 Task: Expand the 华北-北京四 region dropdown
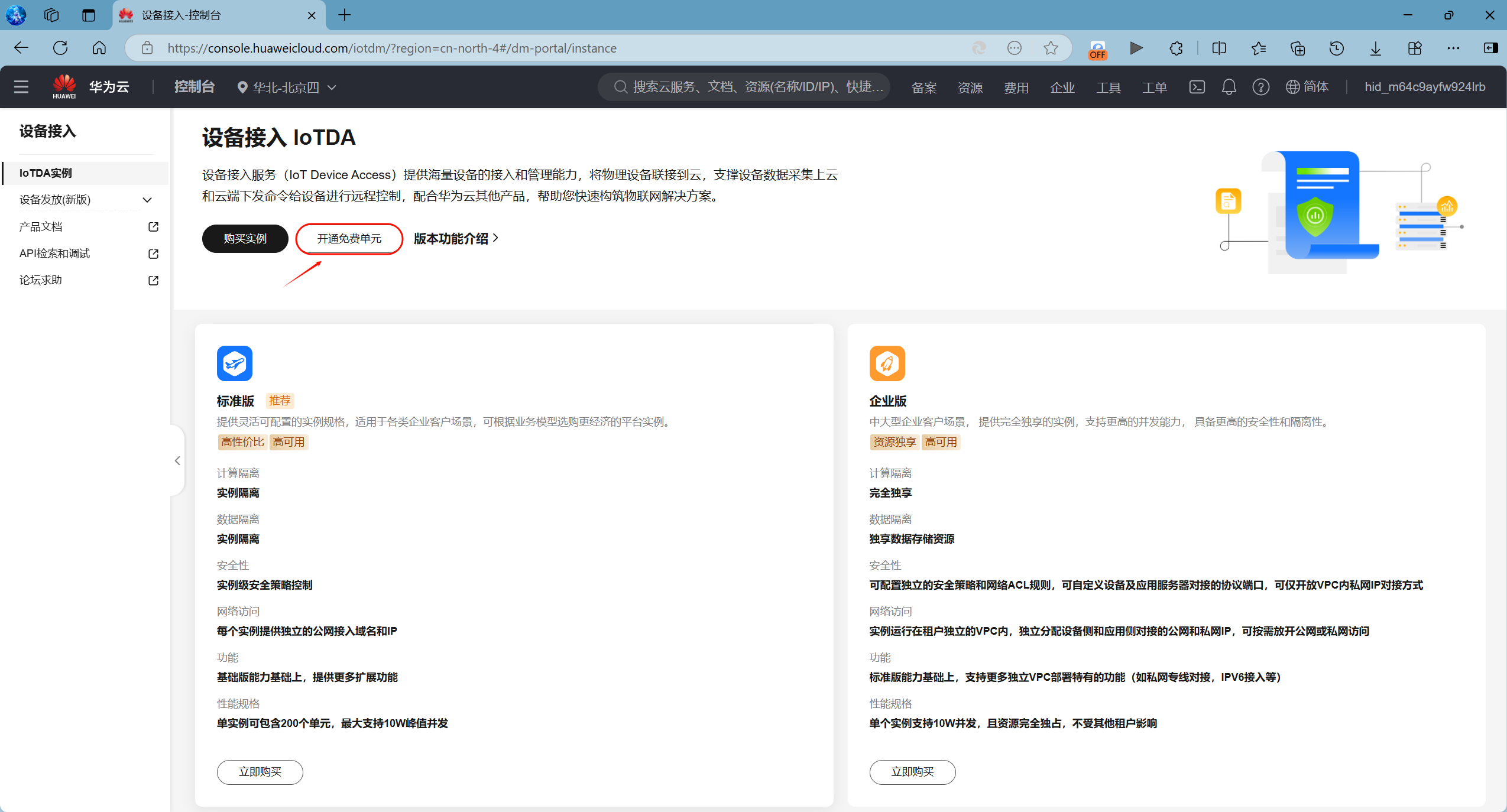[287, 87]
